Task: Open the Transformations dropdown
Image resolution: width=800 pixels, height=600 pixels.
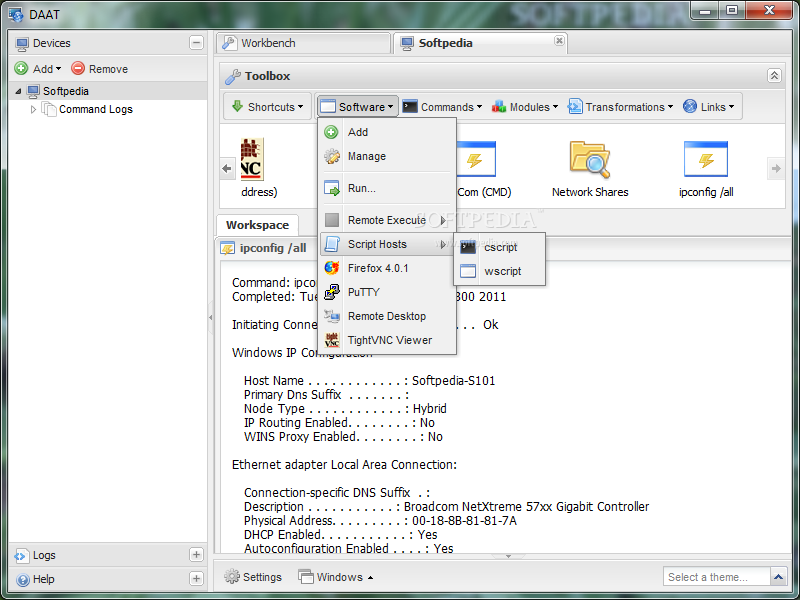Action: 620,107
